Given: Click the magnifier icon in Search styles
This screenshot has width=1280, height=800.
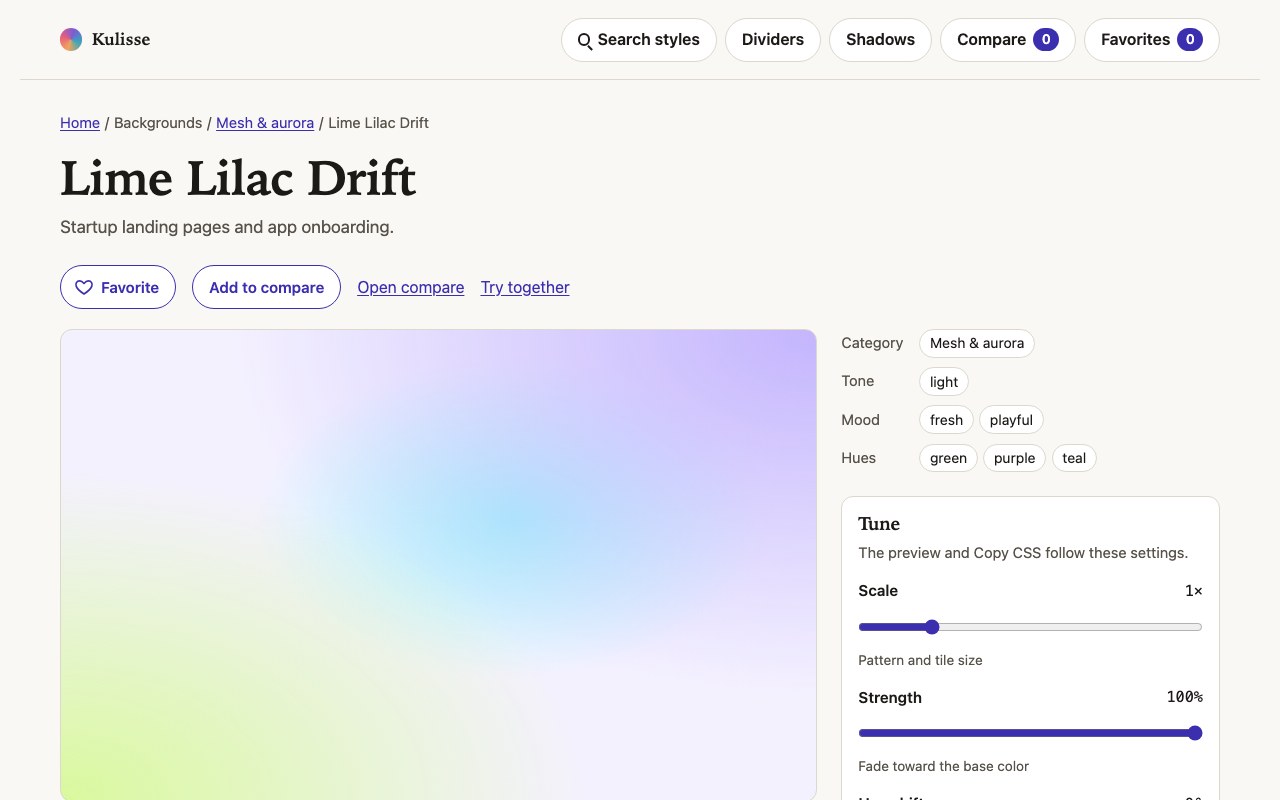Looking at the screenshot, I should [x=585, y=41].
